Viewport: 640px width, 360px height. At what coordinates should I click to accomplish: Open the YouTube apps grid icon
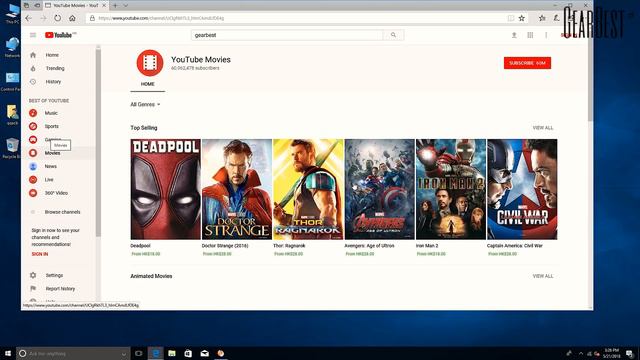click(530, 35)
